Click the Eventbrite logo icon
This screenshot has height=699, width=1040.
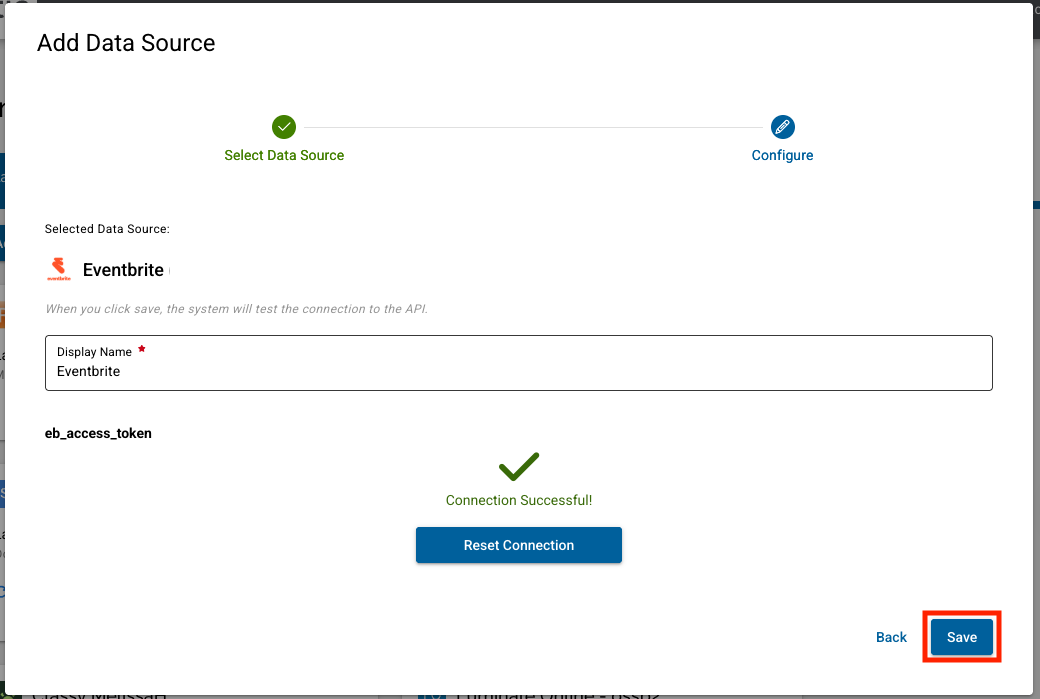(59, 269)
